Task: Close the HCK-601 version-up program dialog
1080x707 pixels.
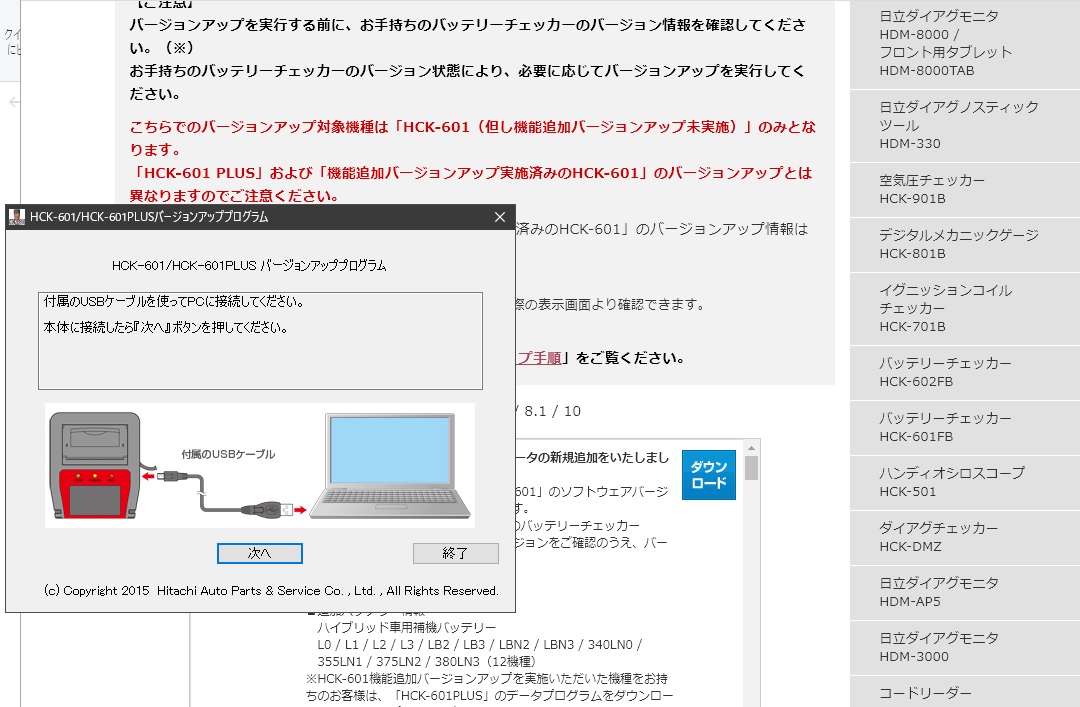Action: pyautogui.click(x=500, y=217)
